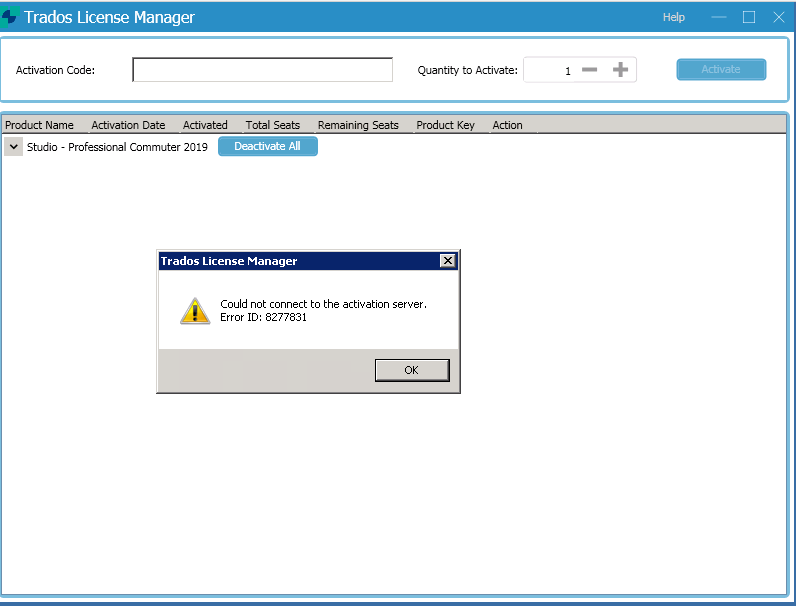This screenshot has width=796, height=606.
Task: Close the main License Manager window
Action: coord(779,17)
